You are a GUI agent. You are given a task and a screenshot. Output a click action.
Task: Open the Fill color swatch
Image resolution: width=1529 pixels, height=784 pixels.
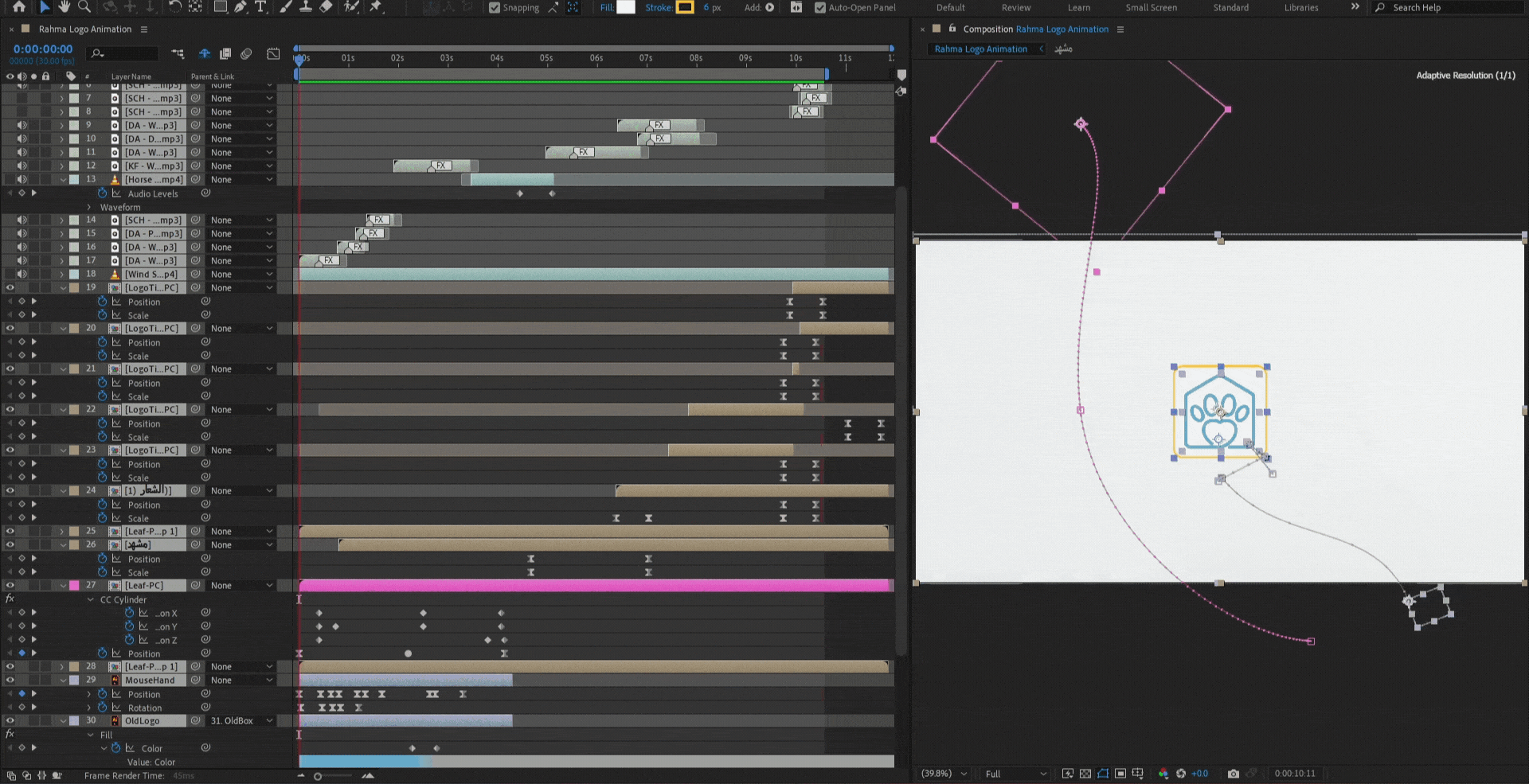(626, 7)
